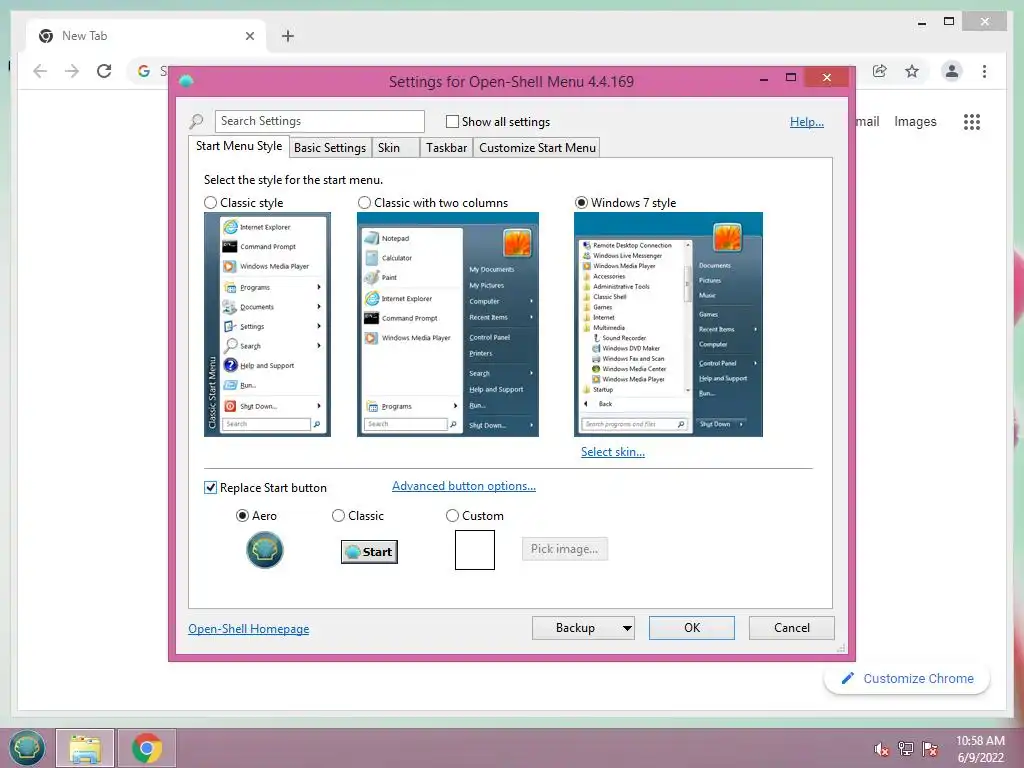Click the taskbar clock showing 10:58 AM

pyautogui.click(x=980, y=741)
